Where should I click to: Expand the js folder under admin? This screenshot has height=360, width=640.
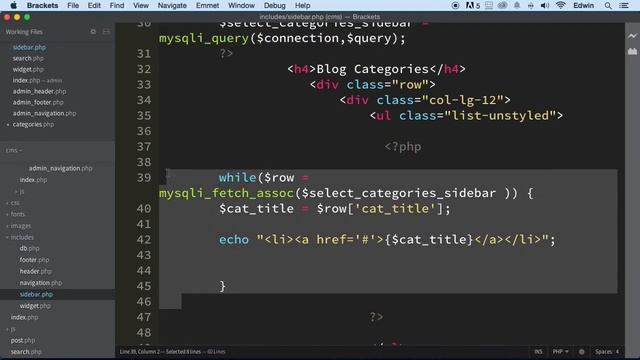tap(21, 191)
